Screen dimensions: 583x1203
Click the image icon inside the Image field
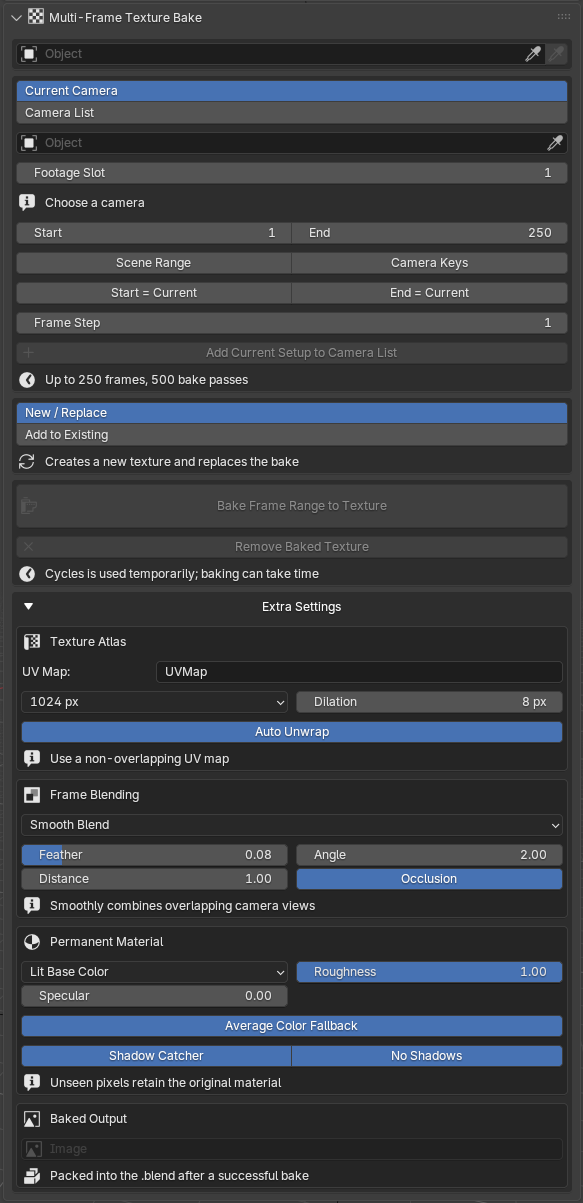pyautogui.click(x=34, y=1149)
